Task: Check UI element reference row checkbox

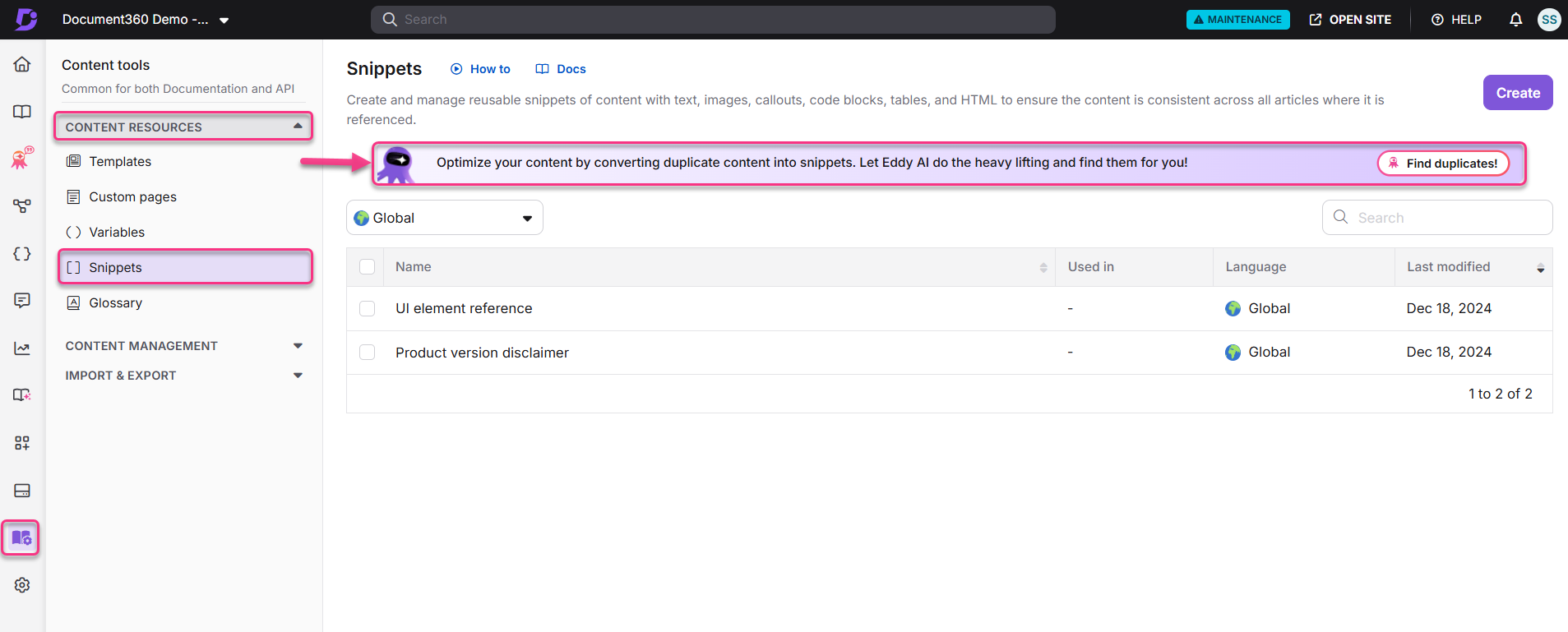Action: click(x=367, y=308)
